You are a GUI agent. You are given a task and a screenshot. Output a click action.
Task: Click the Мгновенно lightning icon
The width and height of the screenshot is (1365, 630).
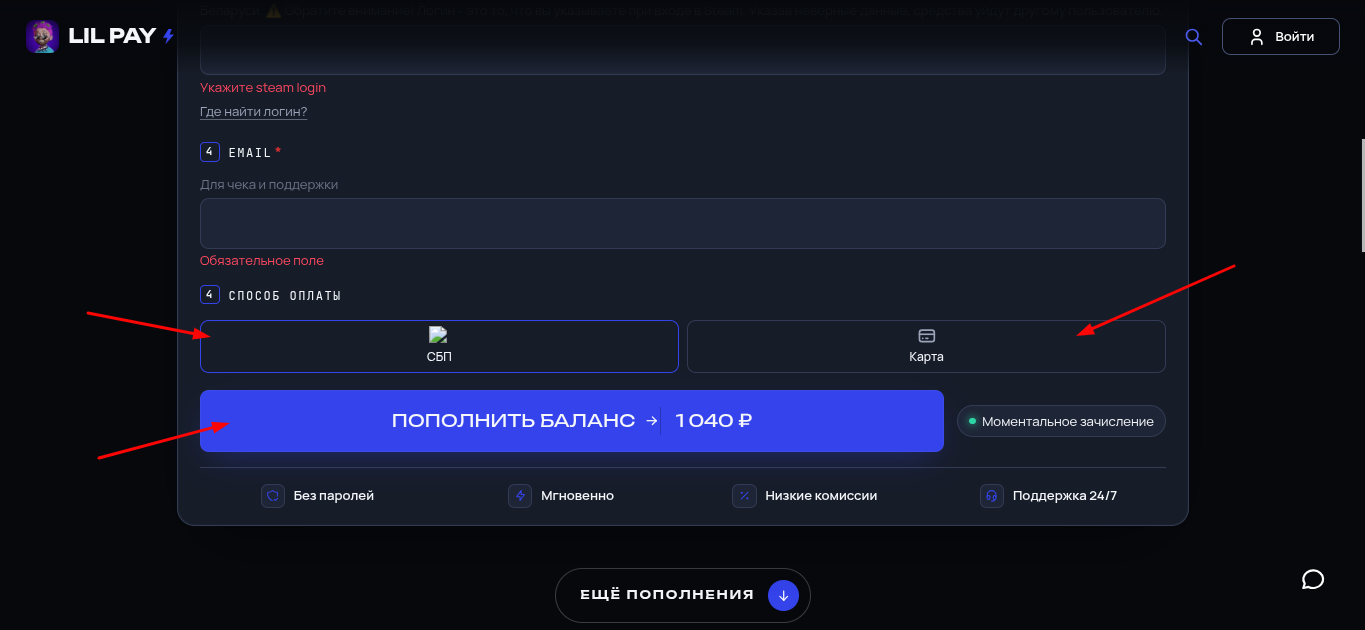tap(520, 495)
